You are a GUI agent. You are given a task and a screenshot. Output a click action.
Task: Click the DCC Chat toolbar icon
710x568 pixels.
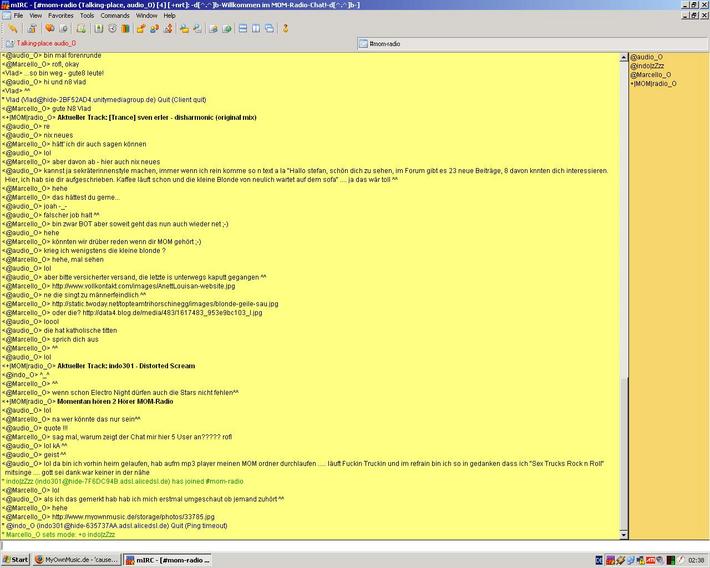coord(154,29)
